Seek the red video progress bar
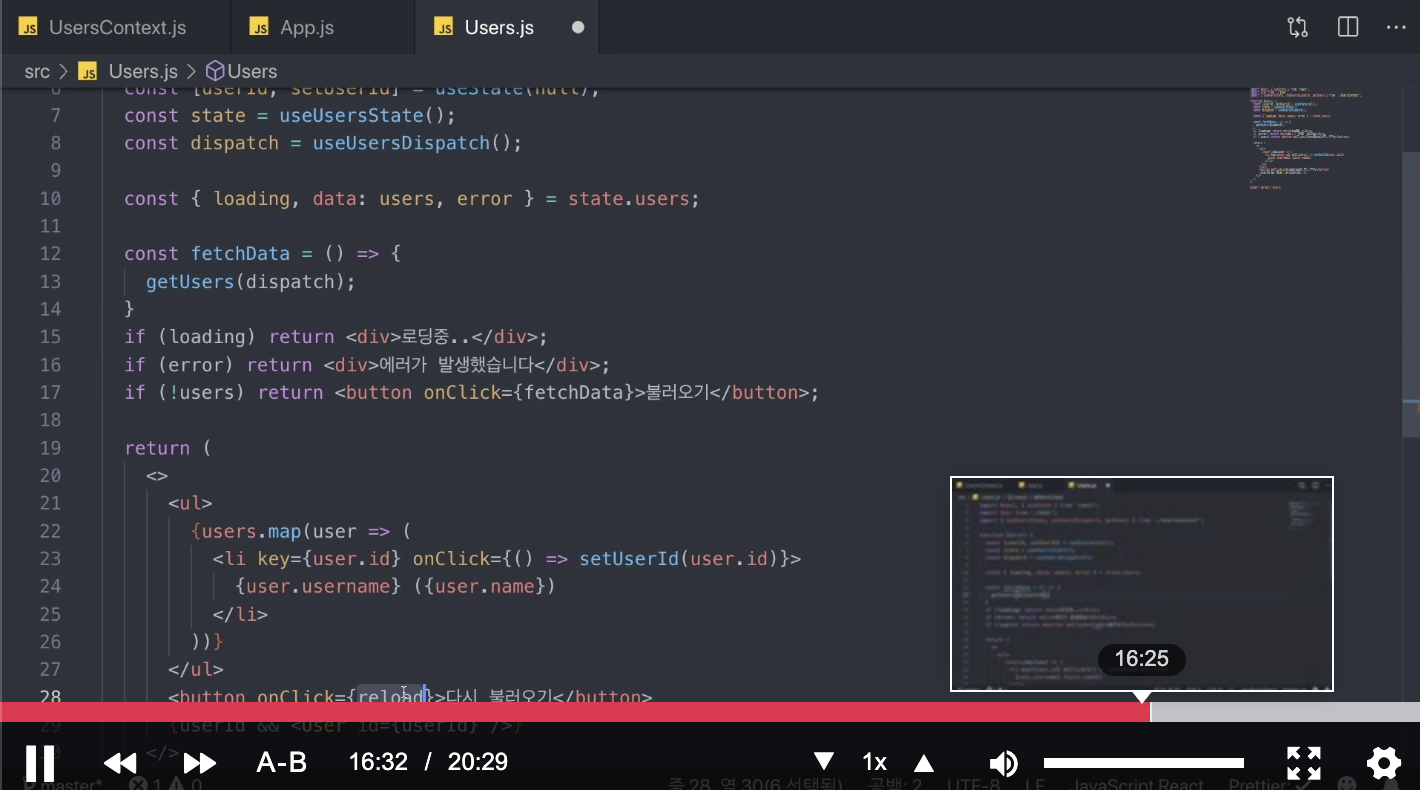Screen dimensions: 1420x790 pos(575,712)
